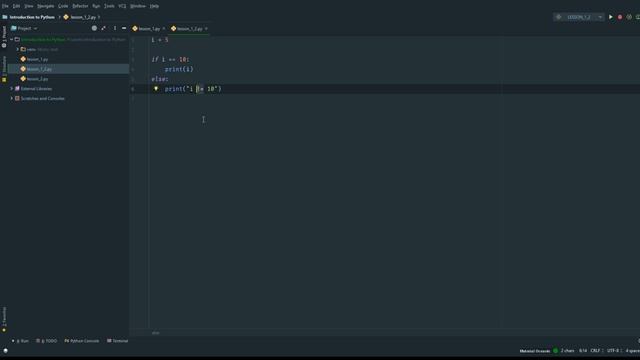The height and width of the screenshot is (360, 640).
Task: Click the Run with Coverage icon
Action: [x=629, y=17]
